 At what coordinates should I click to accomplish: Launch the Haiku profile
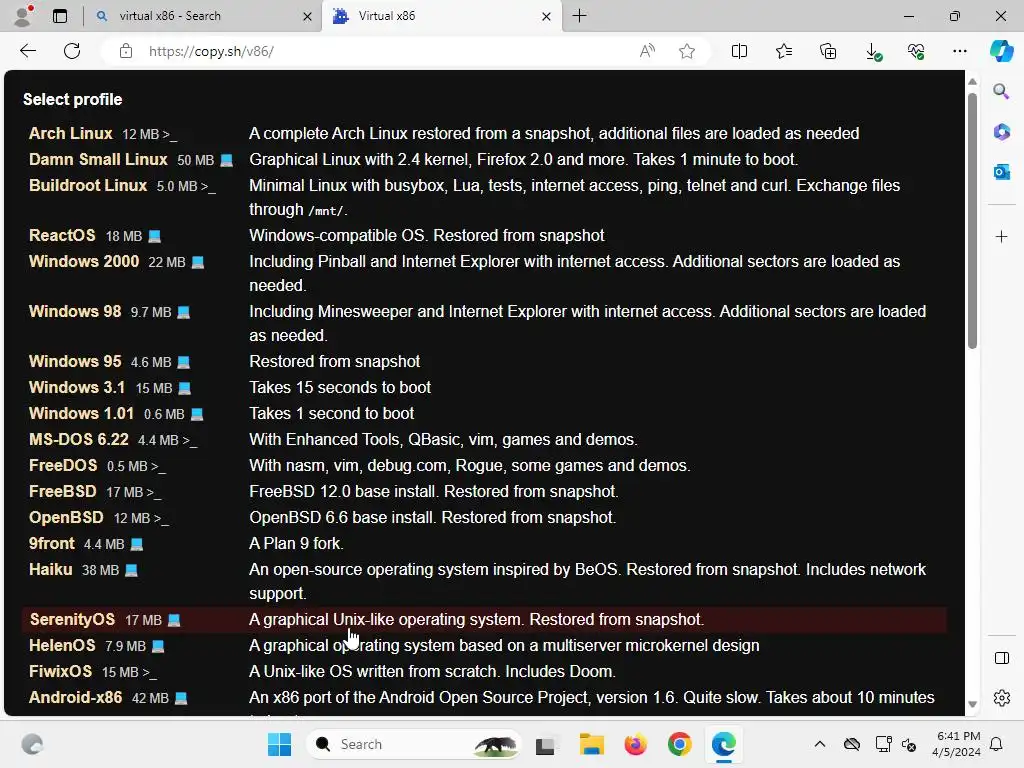(50, 569)
